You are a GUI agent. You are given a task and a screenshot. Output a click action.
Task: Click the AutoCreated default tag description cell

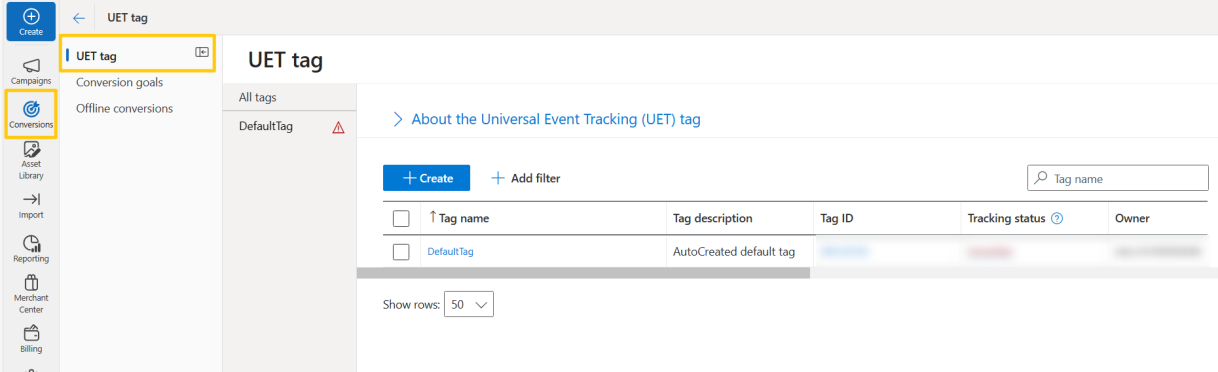[733, 252]
